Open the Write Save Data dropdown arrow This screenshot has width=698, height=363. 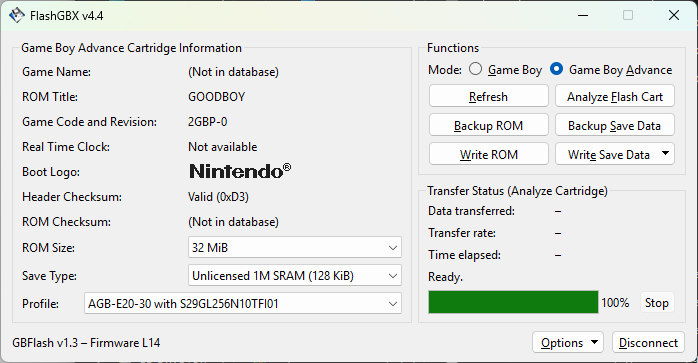[666, 154]
